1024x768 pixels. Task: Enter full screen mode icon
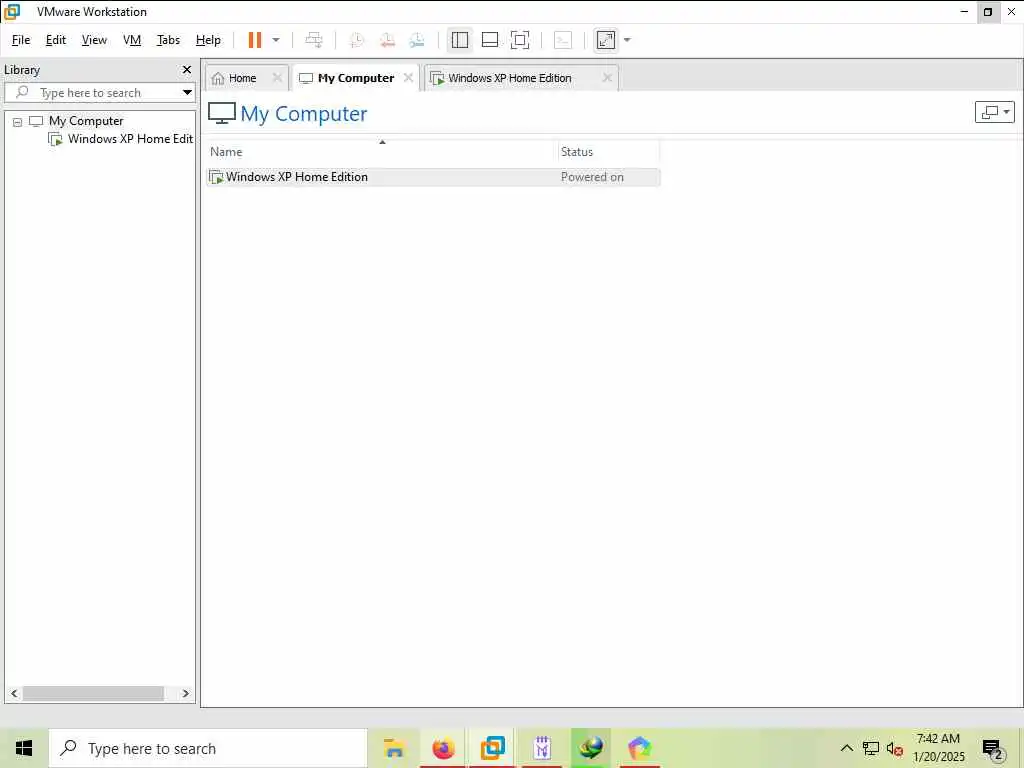pos(520,40)
